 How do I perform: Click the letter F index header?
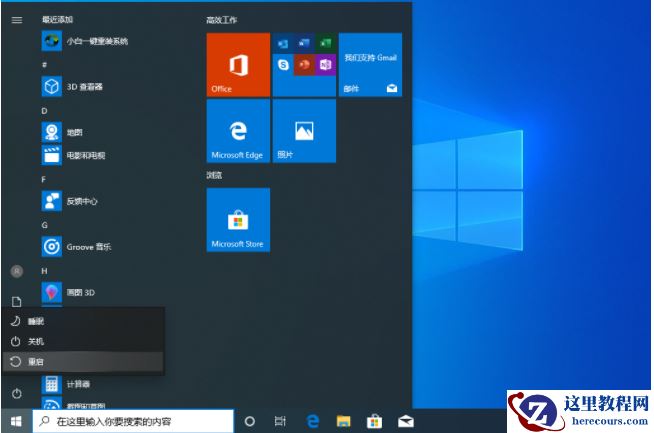[x=44, y=179]
